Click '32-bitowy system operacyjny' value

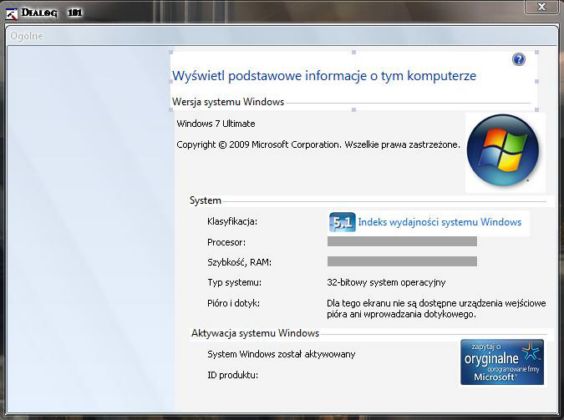click(386, 283)
